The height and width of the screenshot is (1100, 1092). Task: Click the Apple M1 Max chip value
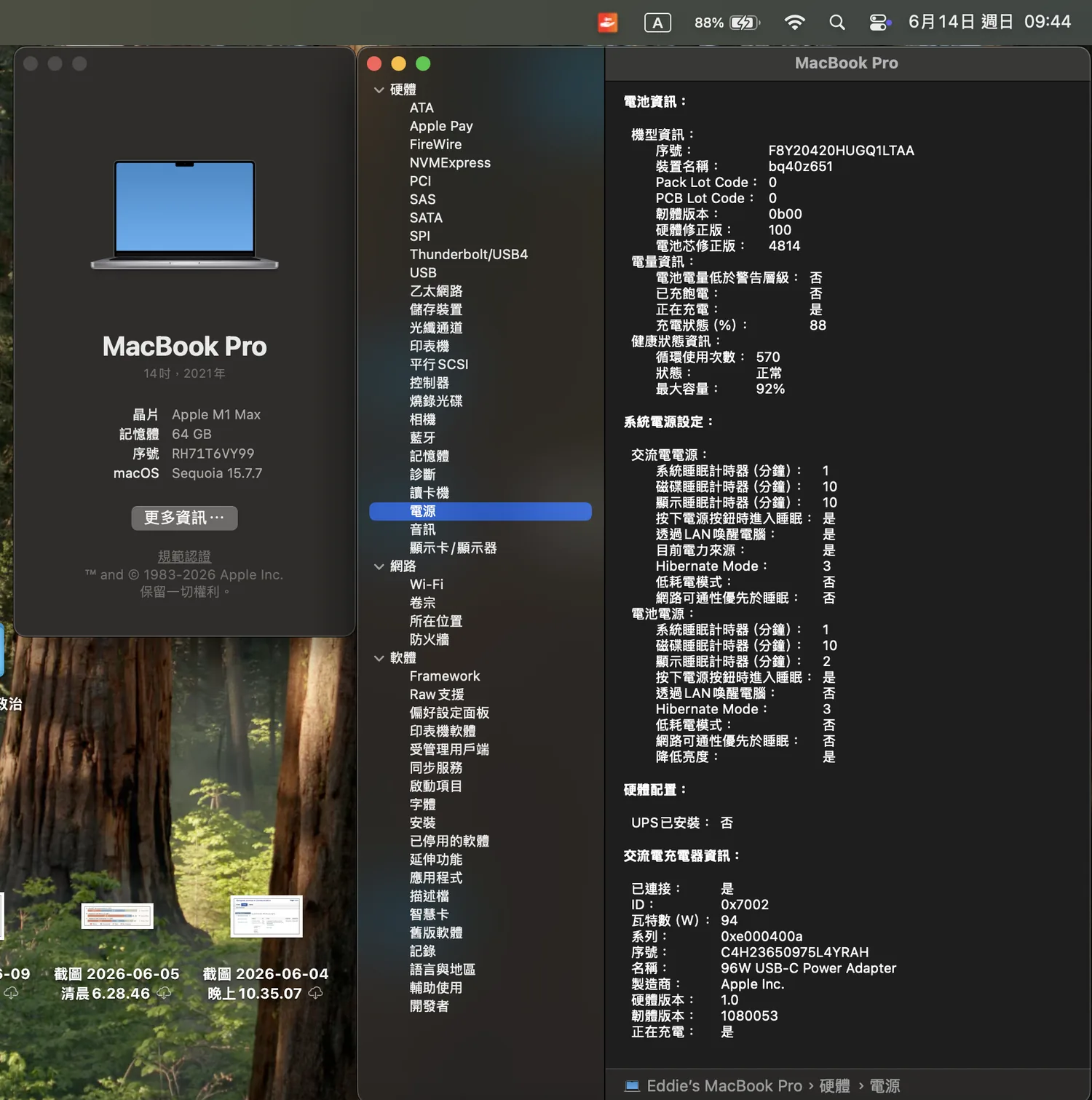[216, 414]
